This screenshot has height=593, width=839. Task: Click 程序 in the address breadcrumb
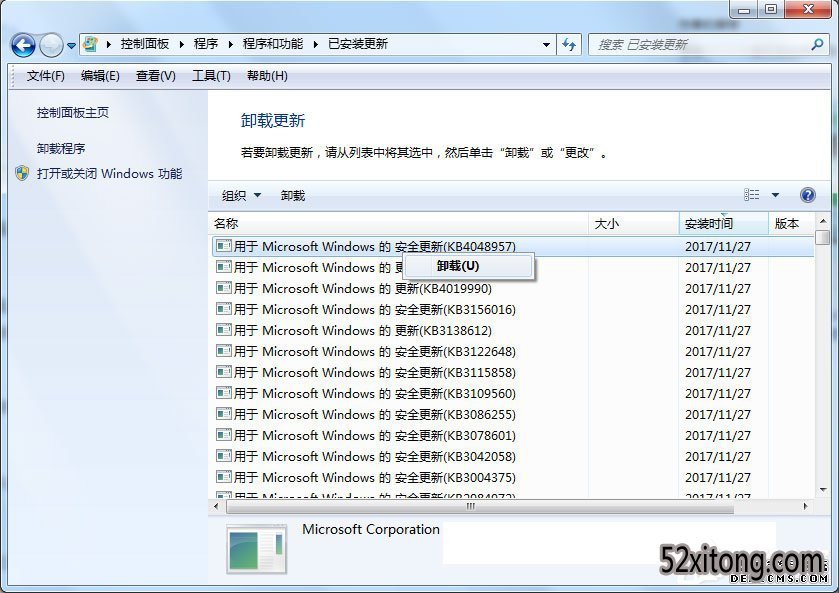pyautogui.click(x=205, y=44)
